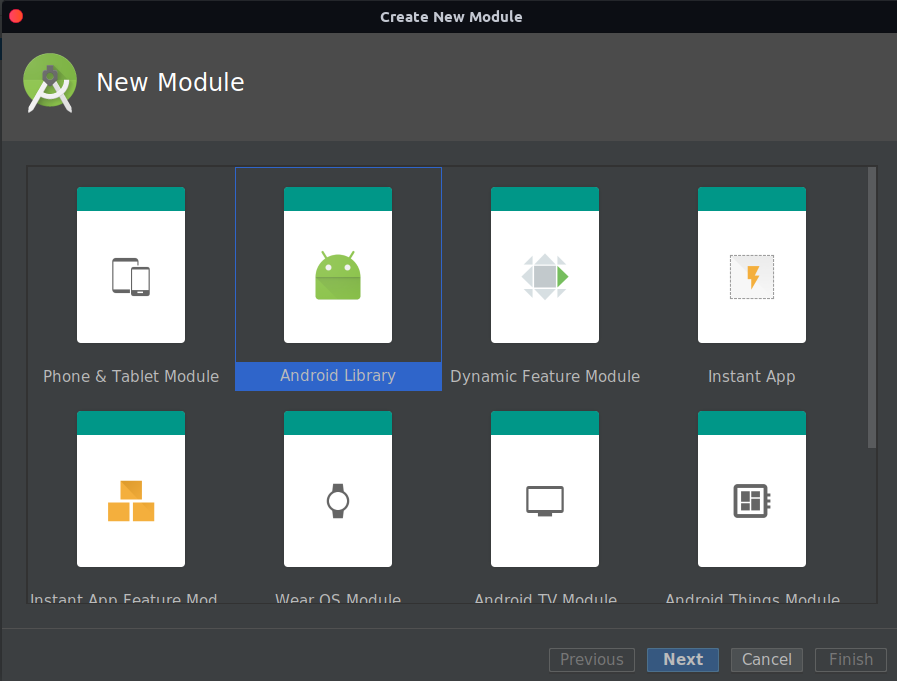
Task: Select the Wear OS Module label
Action: coord(338,599)
